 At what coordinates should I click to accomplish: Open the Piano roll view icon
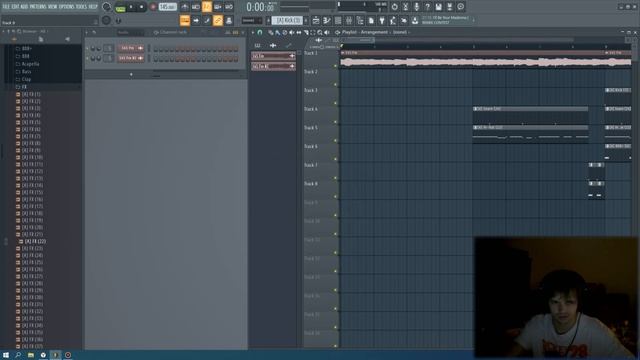[x=327, y=20]
